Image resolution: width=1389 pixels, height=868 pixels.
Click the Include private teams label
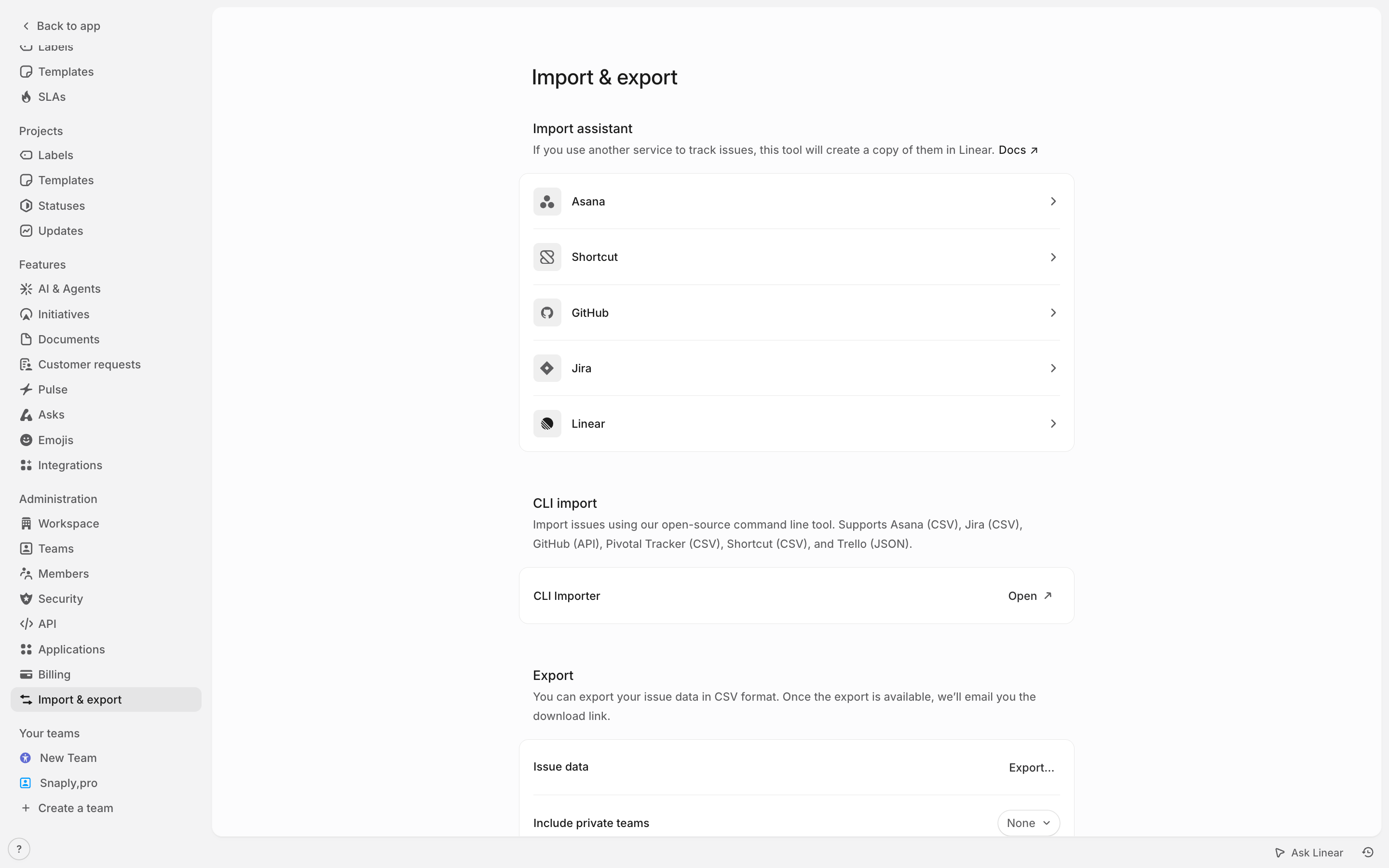[x=591, y=823]
